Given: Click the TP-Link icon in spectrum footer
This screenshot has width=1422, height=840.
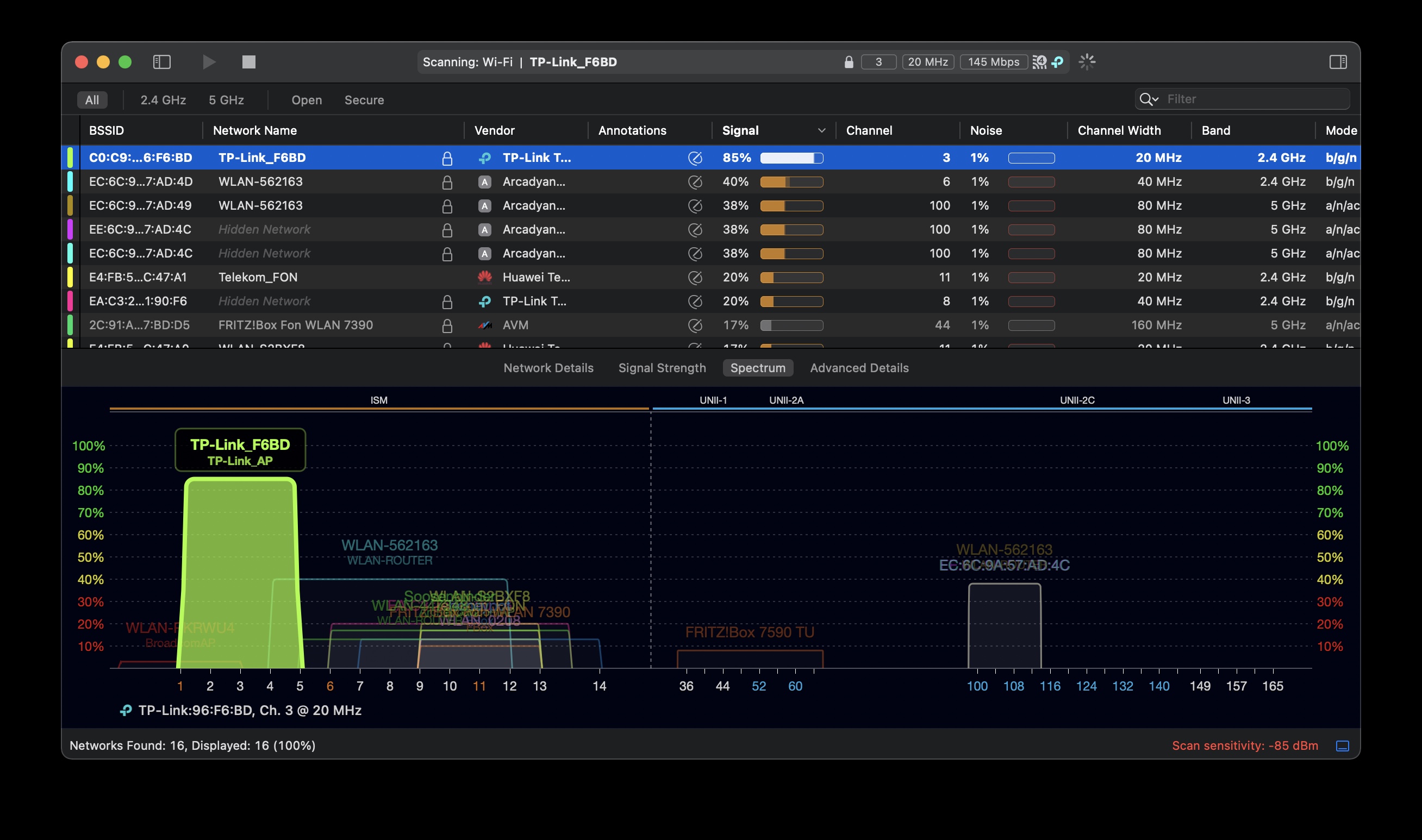Looking at the screenshot, I should (x=126, y=710).
